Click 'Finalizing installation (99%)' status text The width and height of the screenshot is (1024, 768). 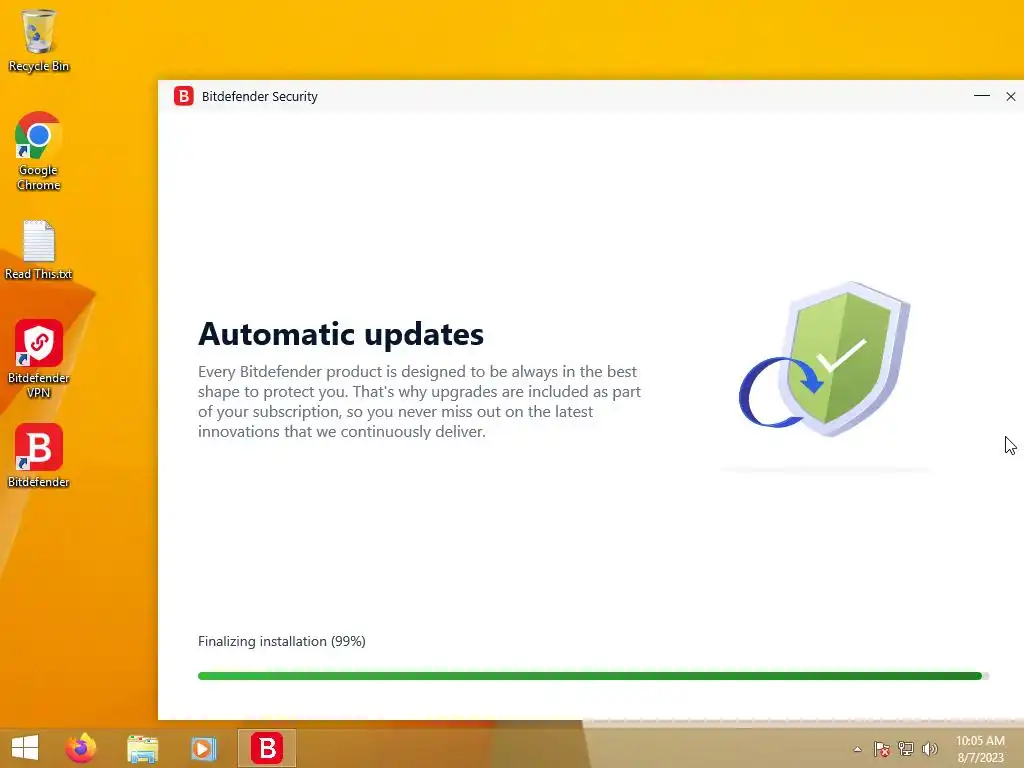(281, 641)
